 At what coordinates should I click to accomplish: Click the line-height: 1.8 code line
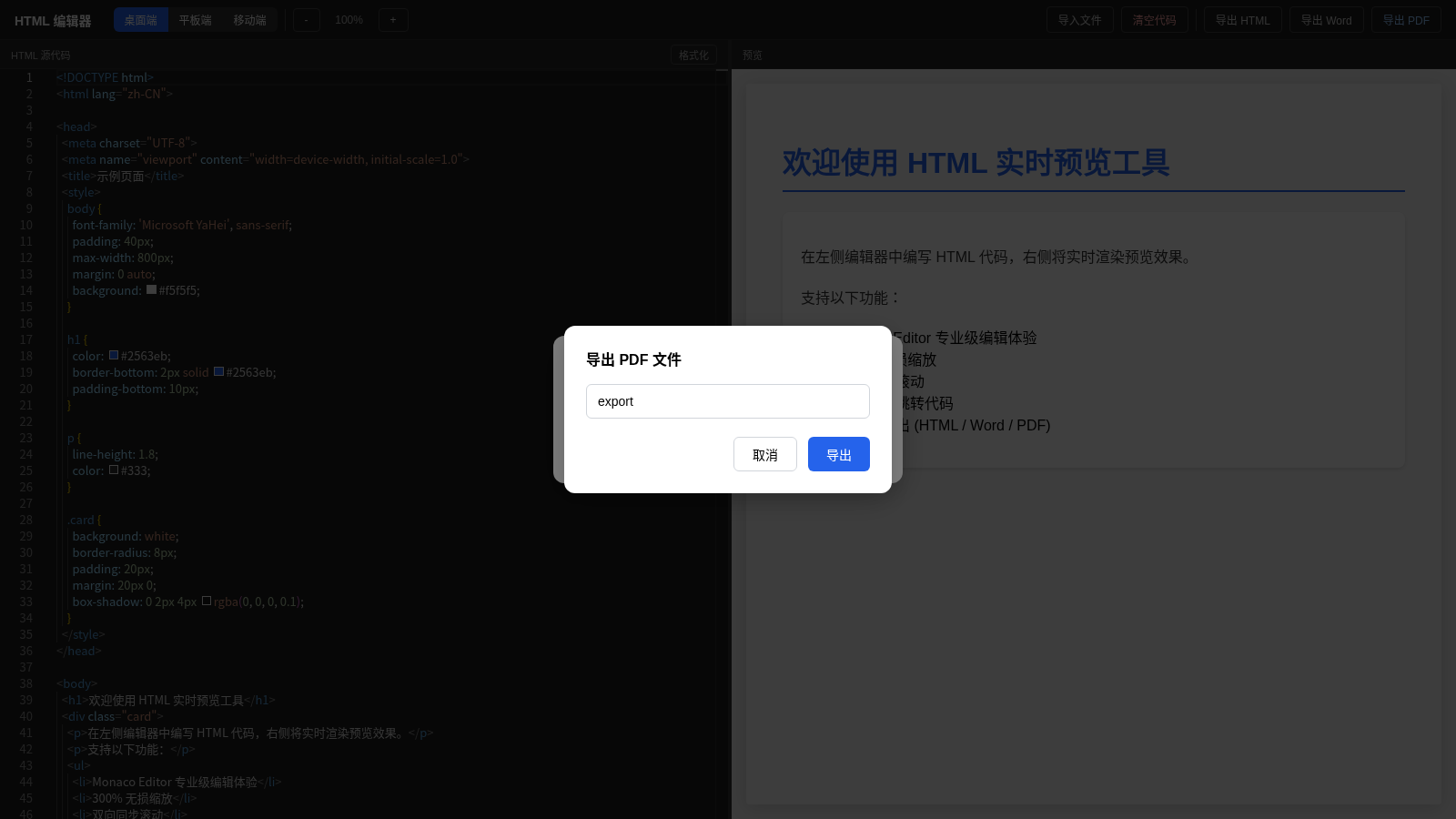115,454
